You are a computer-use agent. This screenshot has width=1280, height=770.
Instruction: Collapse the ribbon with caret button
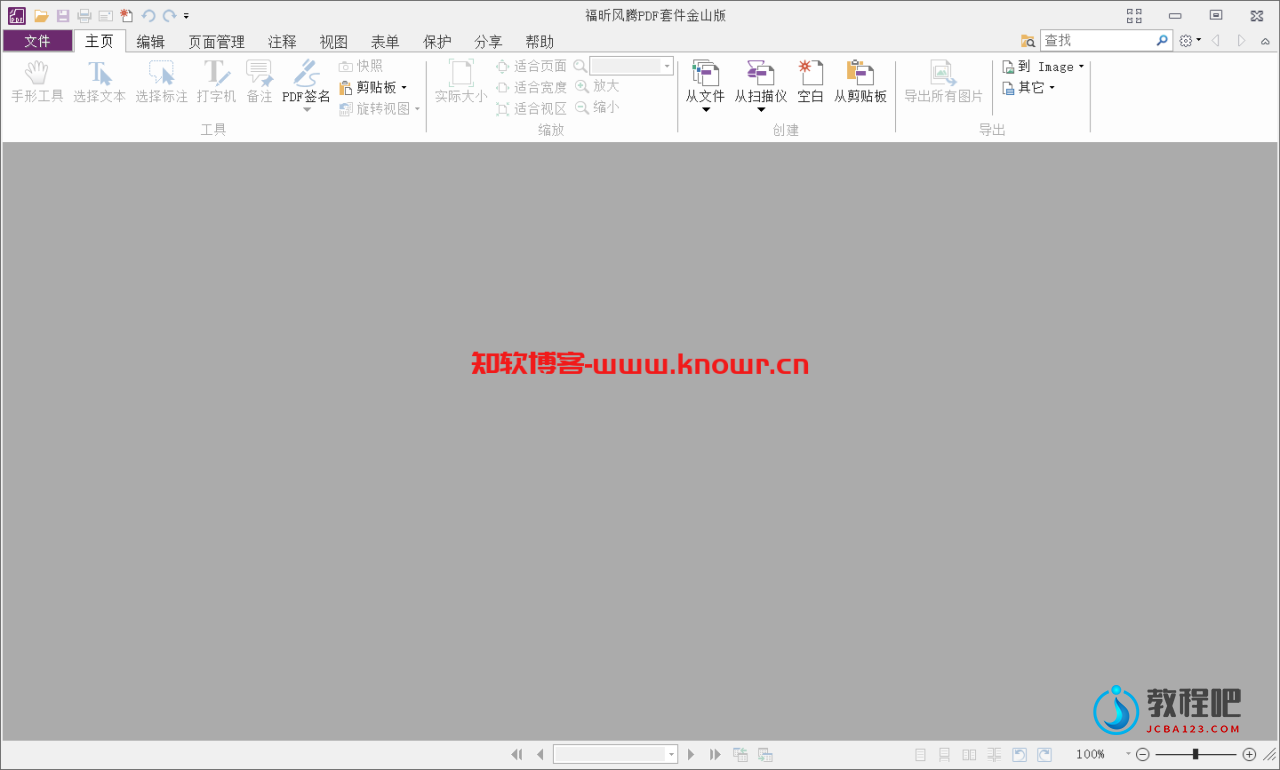(x=1265, y=41)
